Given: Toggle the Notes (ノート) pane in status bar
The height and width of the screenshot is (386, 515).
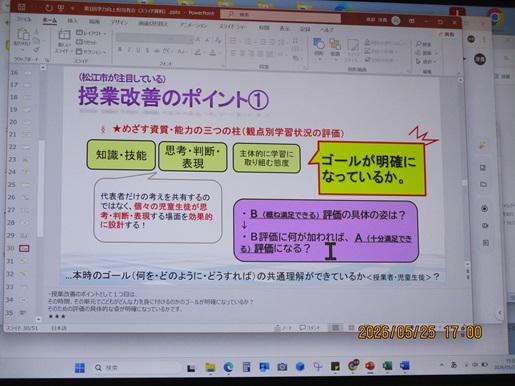Looking at the screenshot, I should 283,328.
